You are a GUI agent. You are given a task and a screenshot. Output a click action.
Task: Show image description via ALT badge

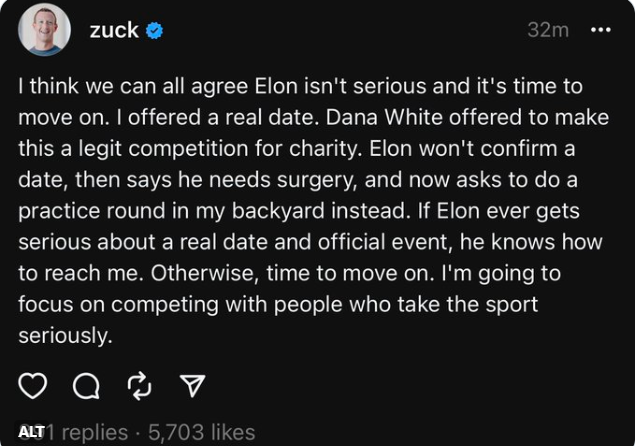point(31,432)
